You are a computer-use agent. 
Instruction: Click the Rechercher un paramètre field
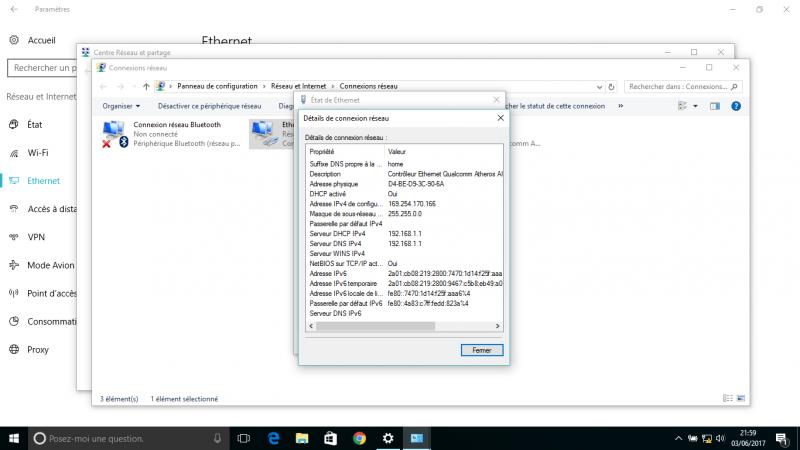pos(42,68)
